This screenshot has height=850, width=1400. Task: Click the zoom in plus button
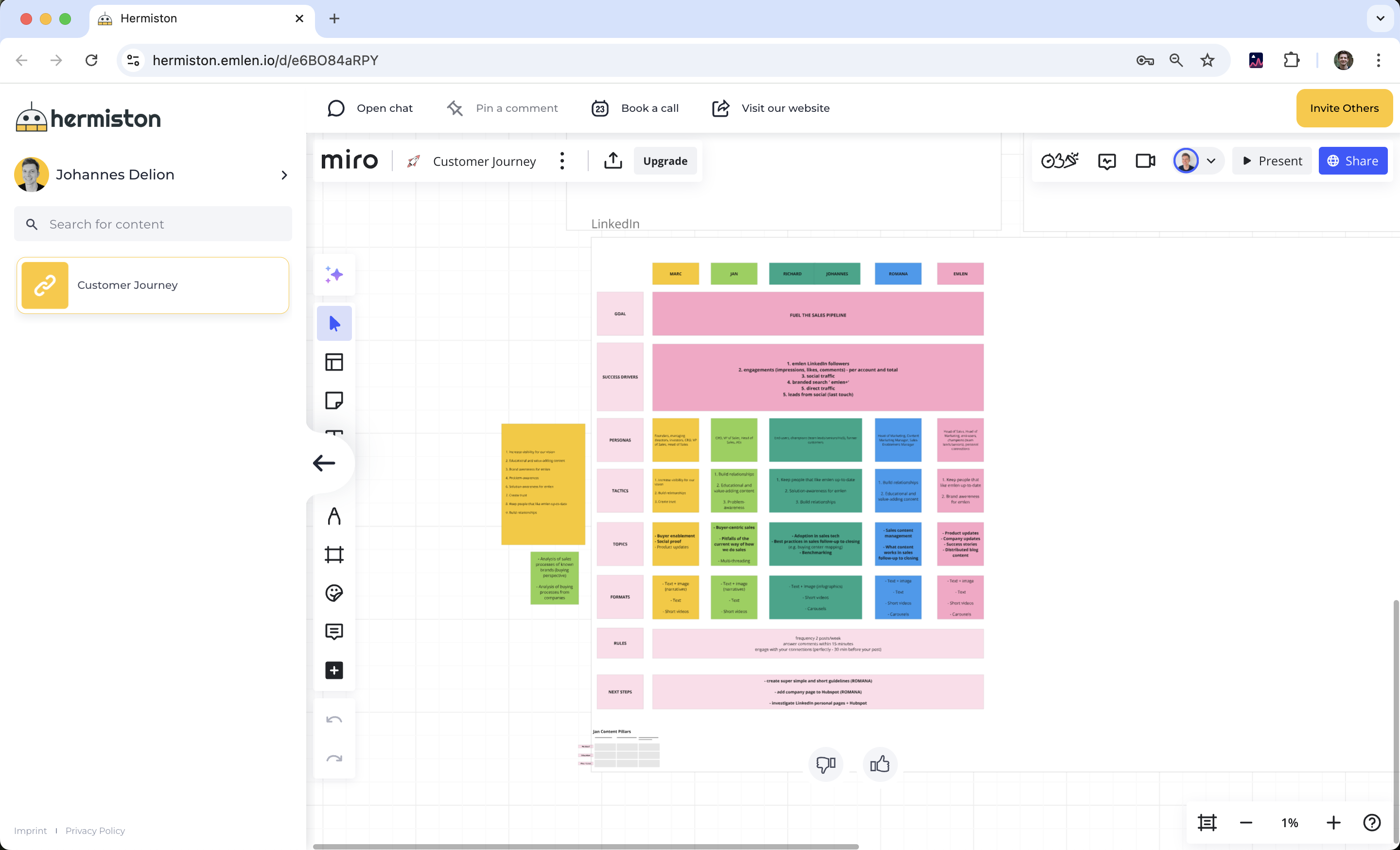tap(1333, 822)
